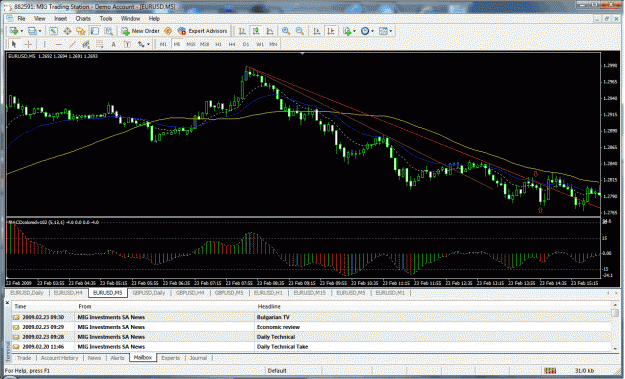The image size is (625, 379).
Task: Show the Market Watch window
Action: point(53,31)
